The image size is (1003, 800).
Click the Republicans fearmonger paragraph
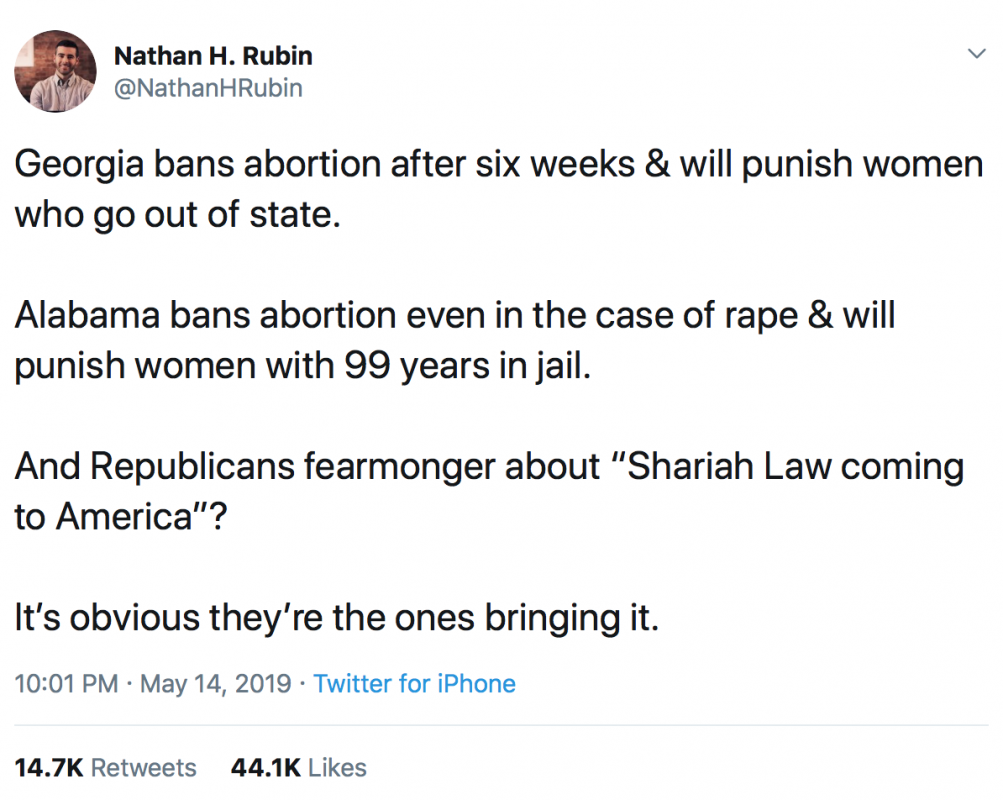pyautogui.click(x=489, y=491)
